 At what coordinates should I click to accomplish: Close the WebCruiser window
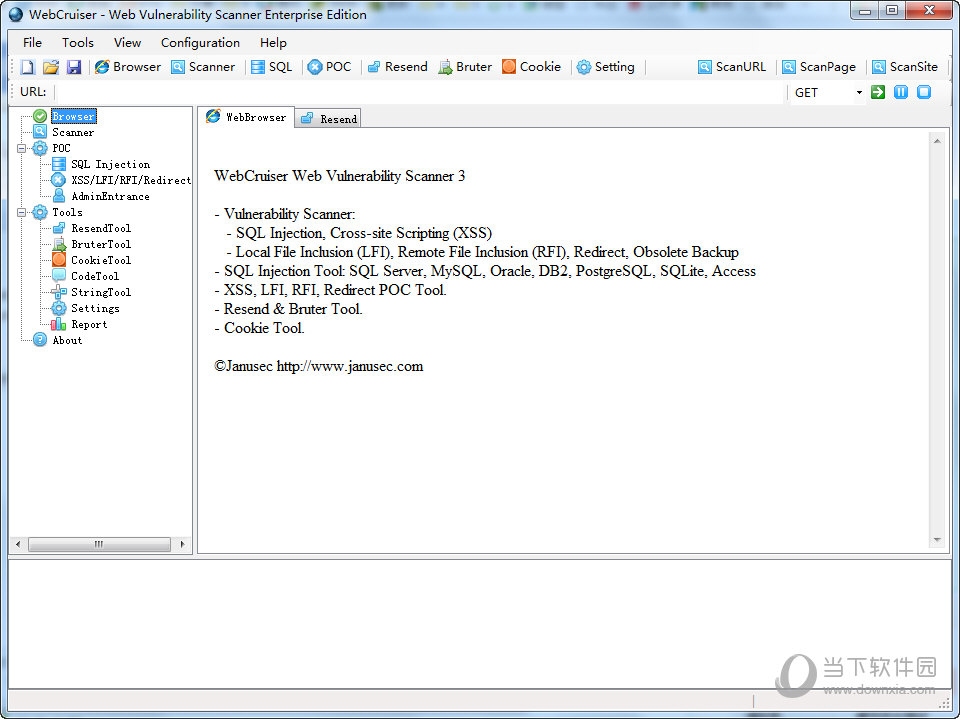click(929, 11)
